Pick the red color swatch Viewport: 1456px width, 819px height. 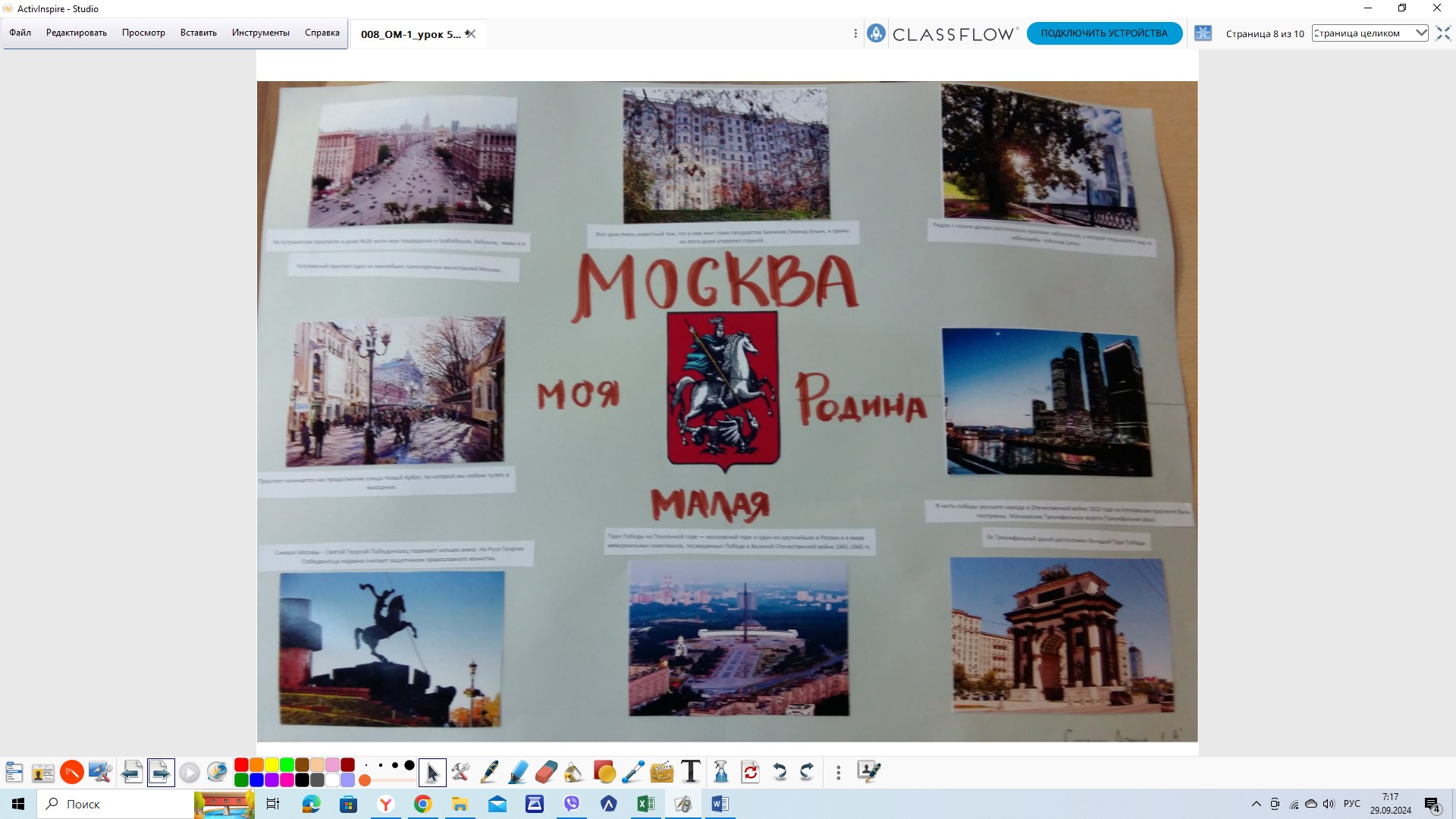point(241,765)
